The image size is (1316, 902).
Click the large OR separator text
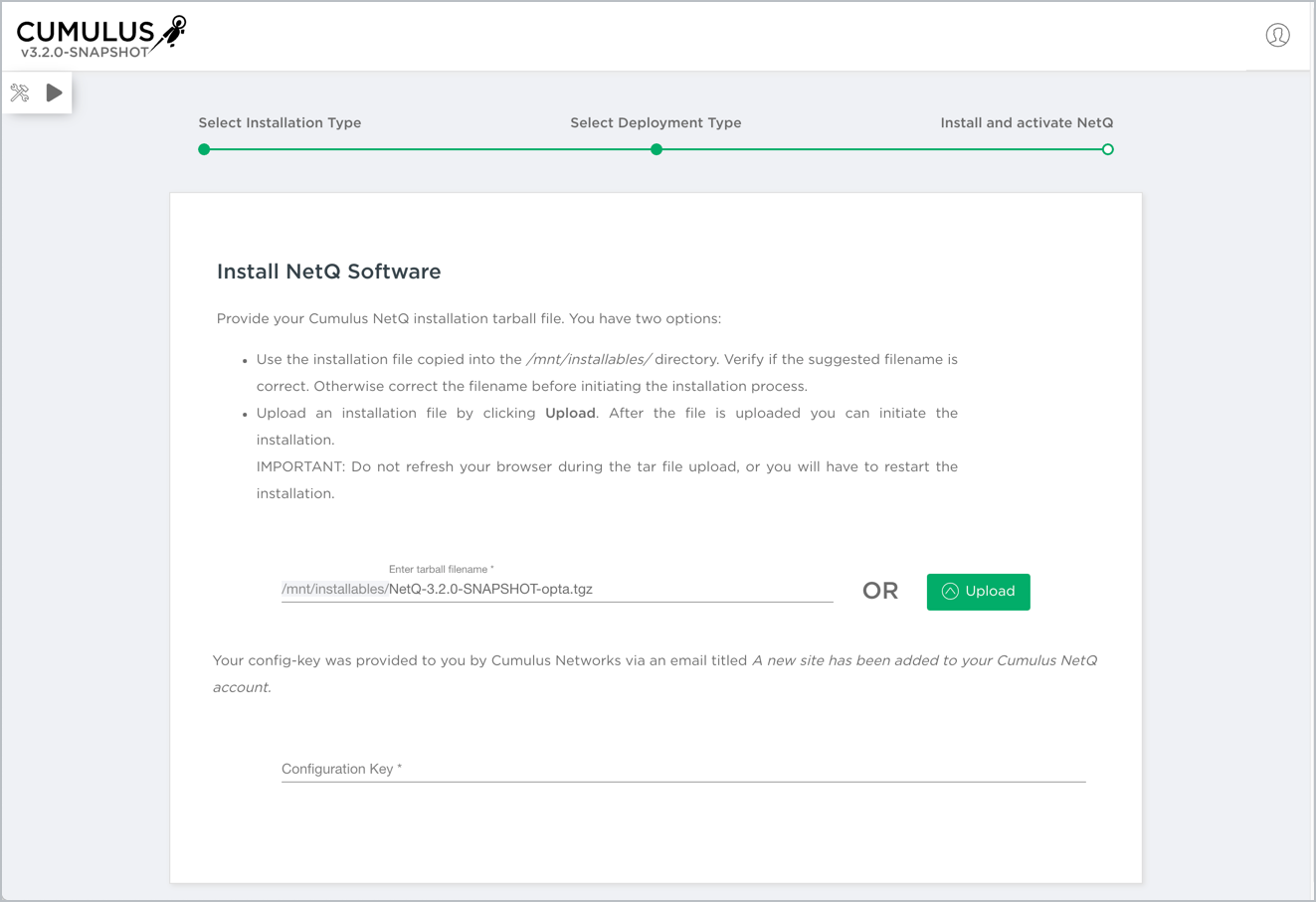[x=879, y=592]
